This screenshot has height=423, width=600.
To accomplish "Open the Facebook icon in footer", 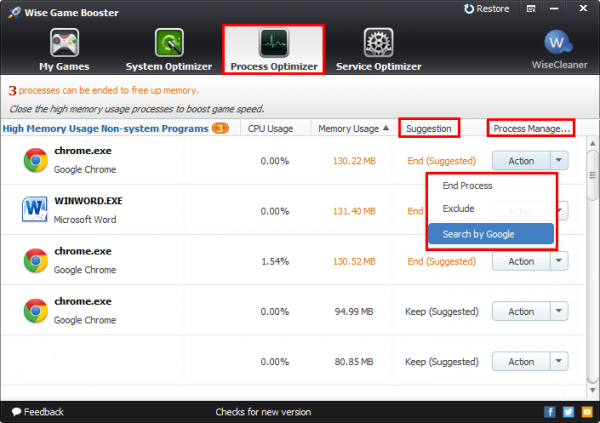I will (x=550, y=412).
